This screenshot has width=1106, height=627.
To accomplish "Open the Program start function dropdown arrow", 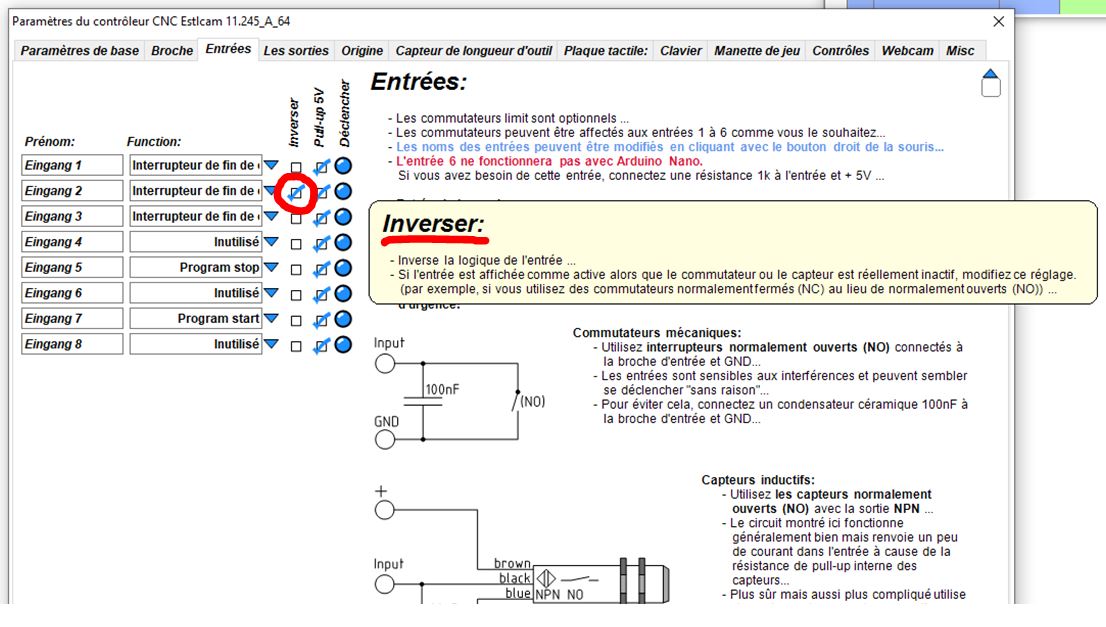I will coord(272,318).
